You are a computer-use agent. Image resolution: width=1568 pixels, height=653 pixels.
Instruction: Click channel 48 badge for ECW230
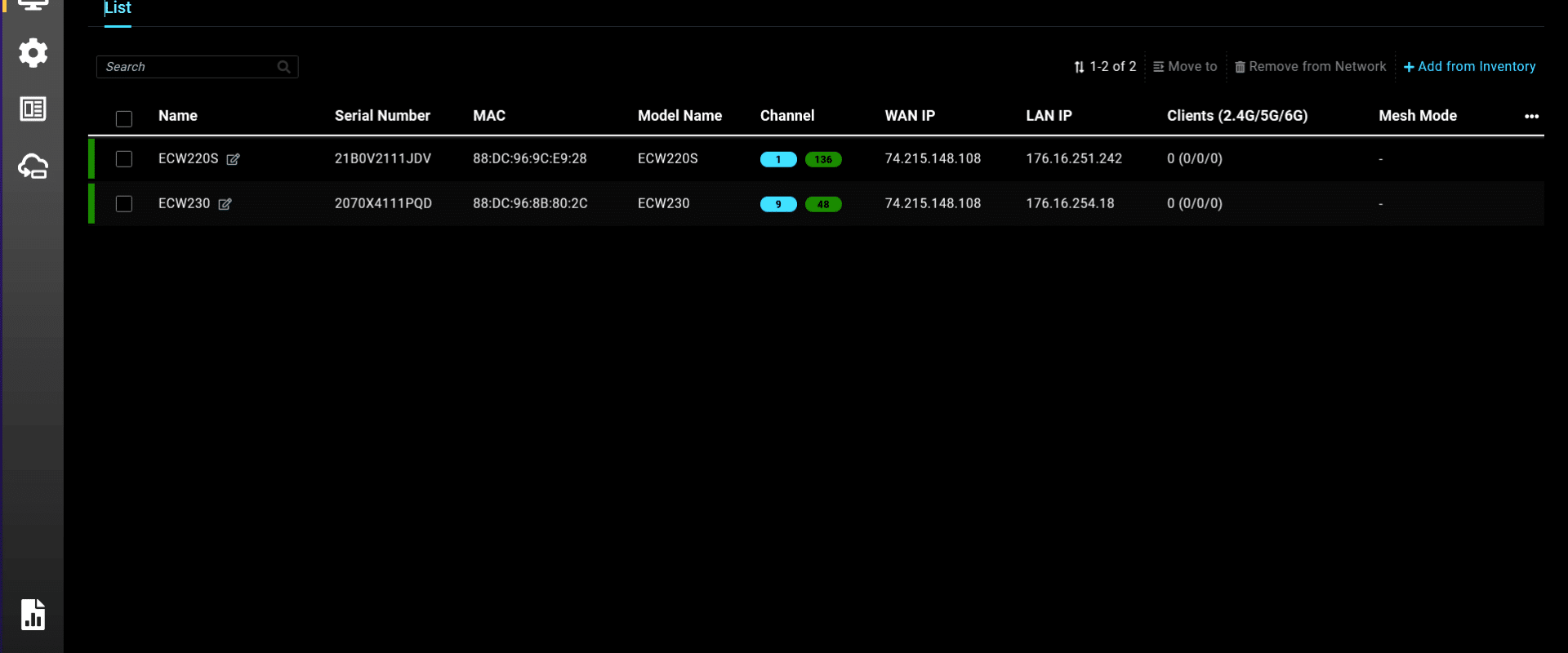[x=823, y=204]
